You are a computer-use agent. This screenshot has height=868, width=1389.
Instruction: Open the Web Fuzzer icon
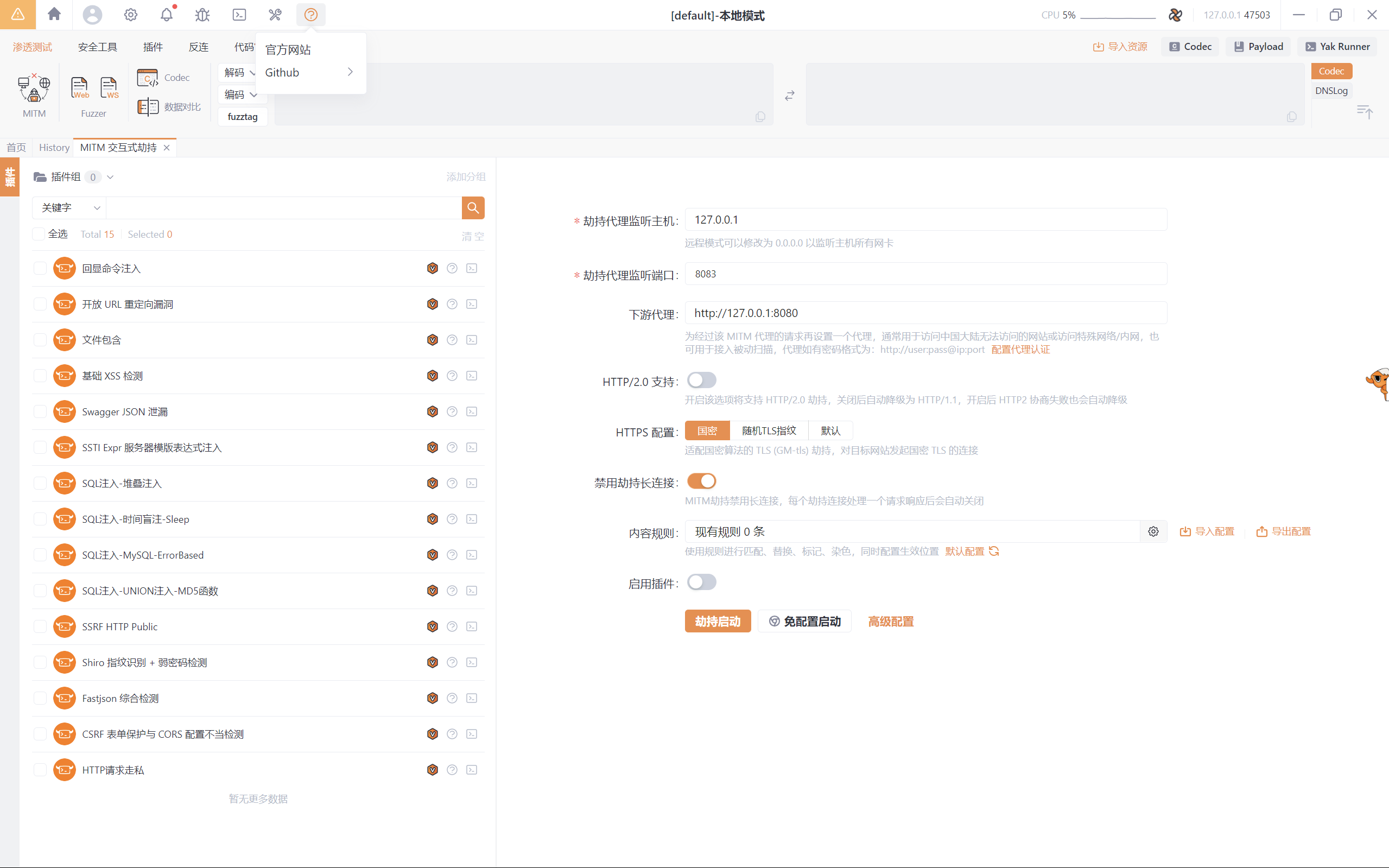click(x=80, y=88)
